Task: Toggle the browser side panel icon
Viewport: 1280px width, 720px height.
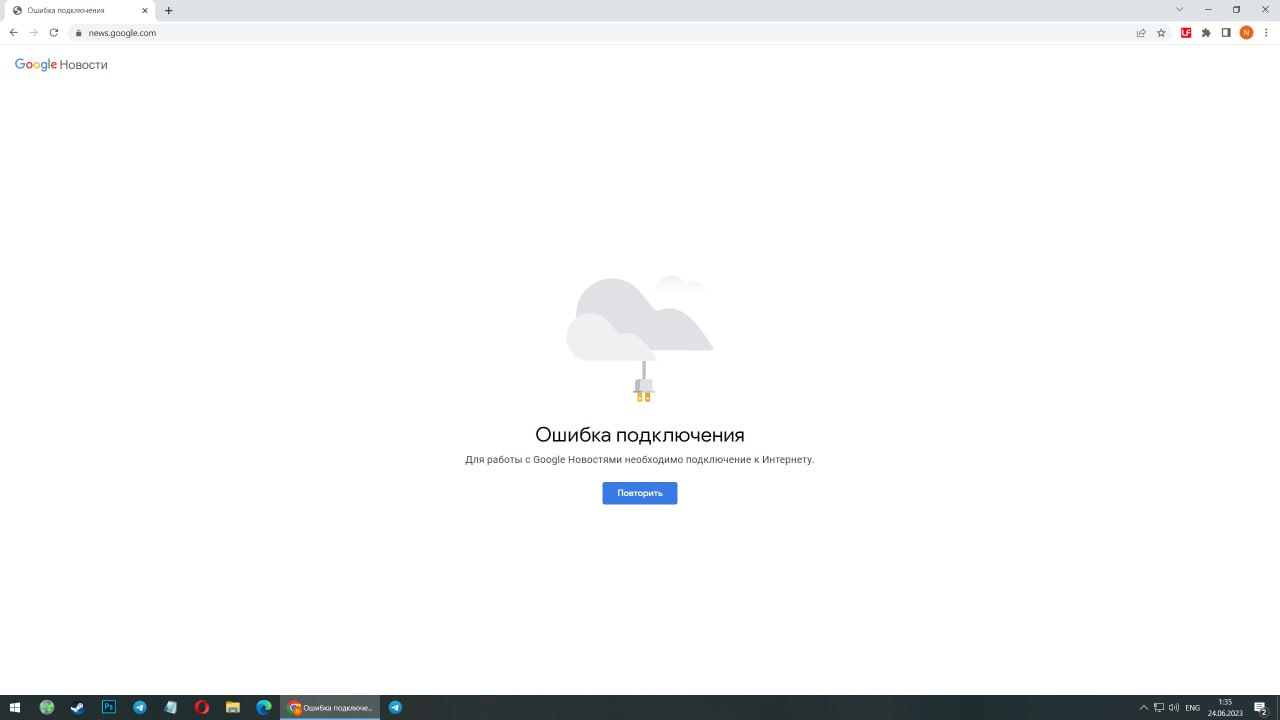Action: 1226,33
